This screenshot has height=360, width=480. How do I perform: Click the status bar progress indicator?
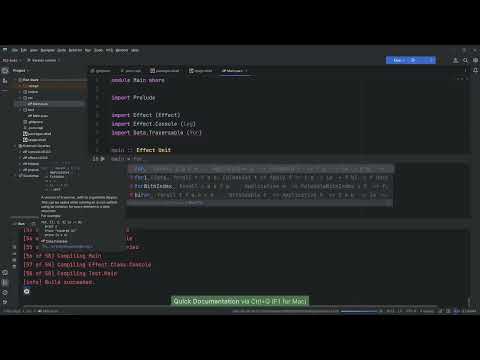tap(359, 311)
